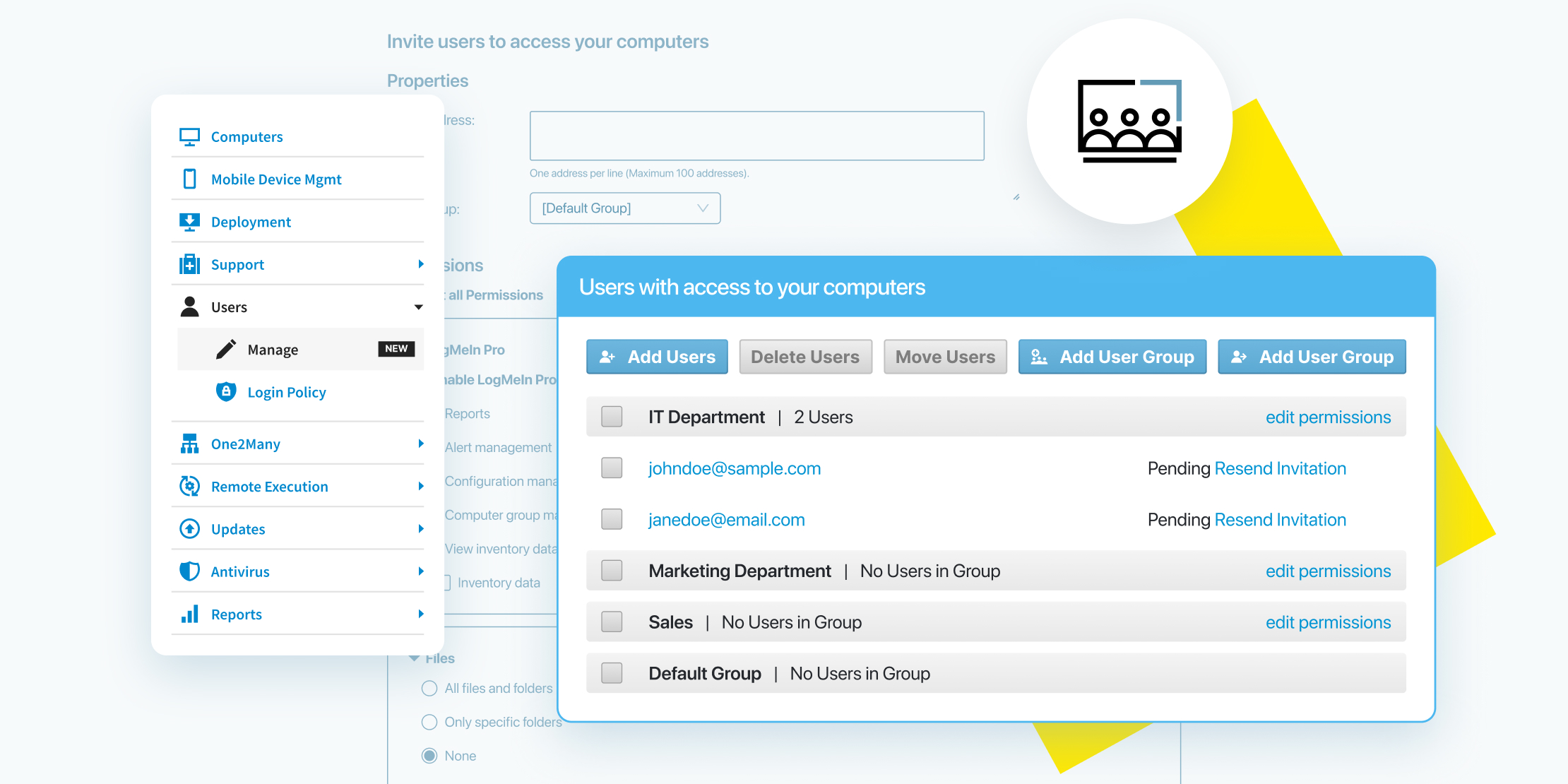Click the Reports bar chart icon
Screen dimensions: 1568x784
[x=189, y=614]
